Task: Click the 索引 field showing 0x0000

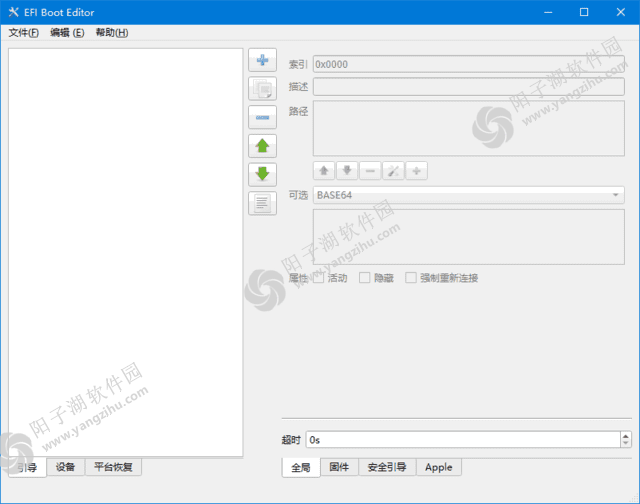Action: coord(469,64)
